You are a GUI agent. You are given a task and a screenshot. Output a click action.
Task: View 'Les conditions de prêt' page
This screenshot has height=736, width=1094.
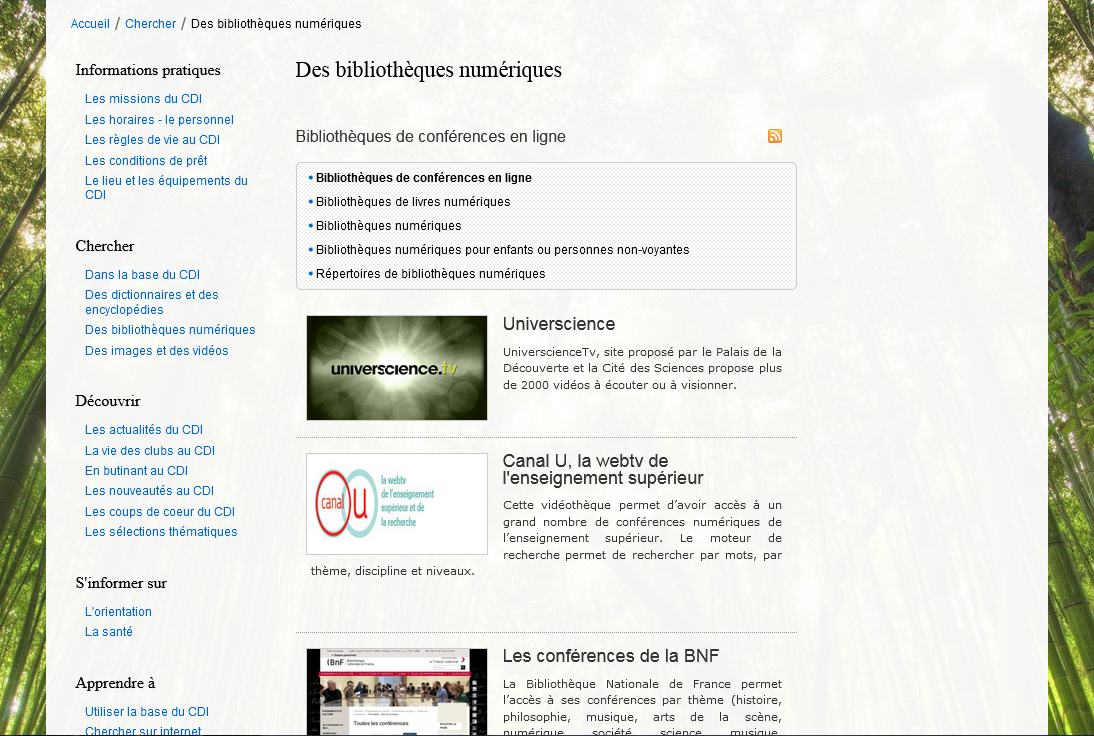(x=146, y=161)
